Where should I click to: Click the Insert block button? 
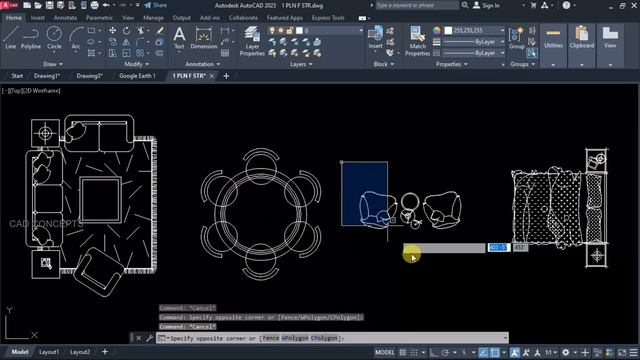(375, 38)
